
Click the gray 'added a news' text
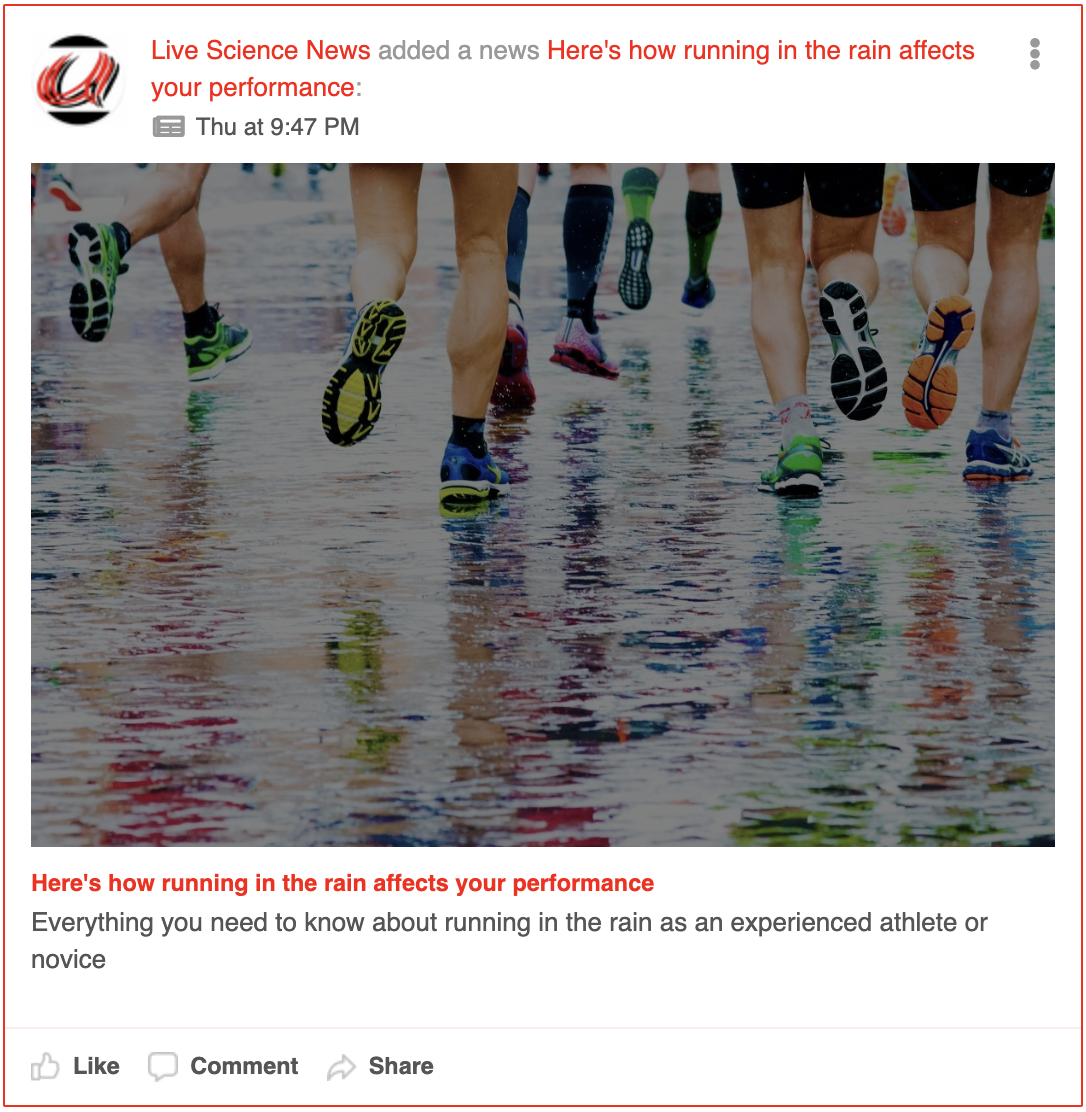(458, 50)
